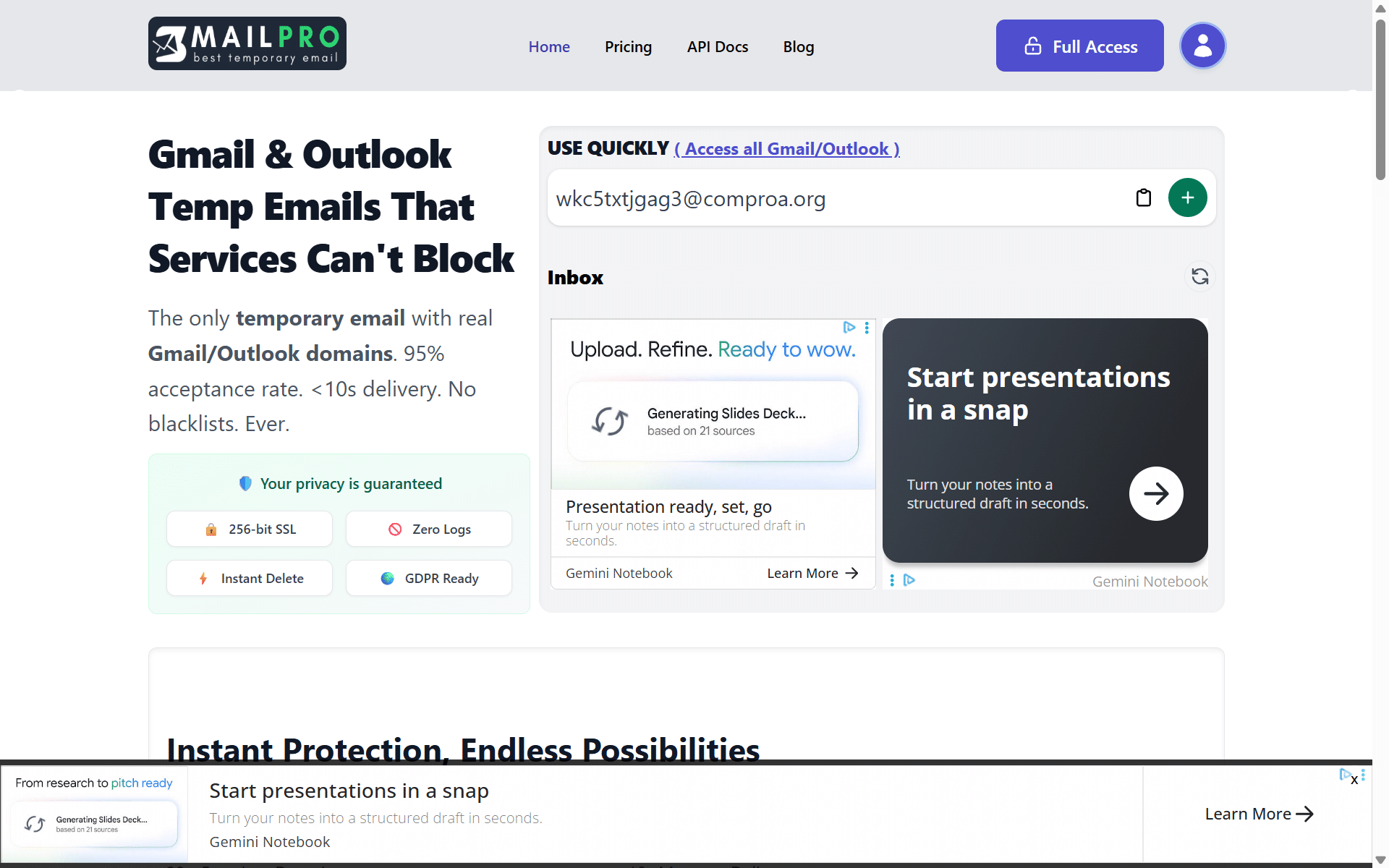Click the sync icon in Generating Slides card
Screen dimensions: 1389x868
pos(609,421)
